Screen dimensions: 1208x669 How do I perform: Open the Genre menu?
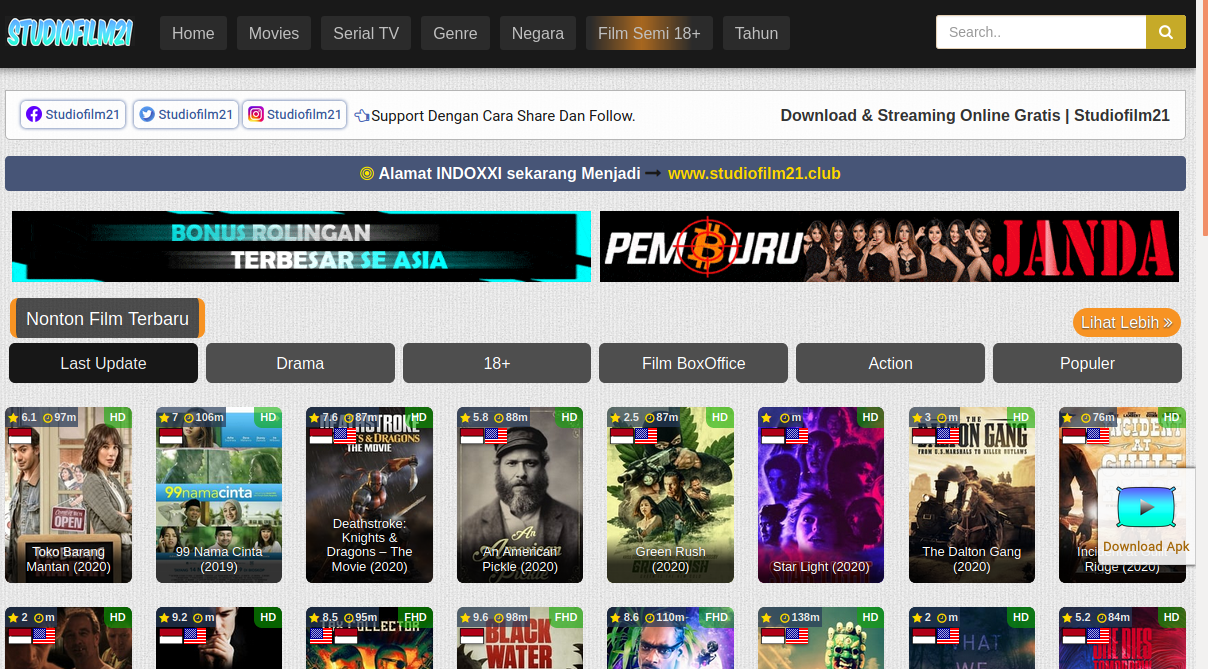point(455,33)
